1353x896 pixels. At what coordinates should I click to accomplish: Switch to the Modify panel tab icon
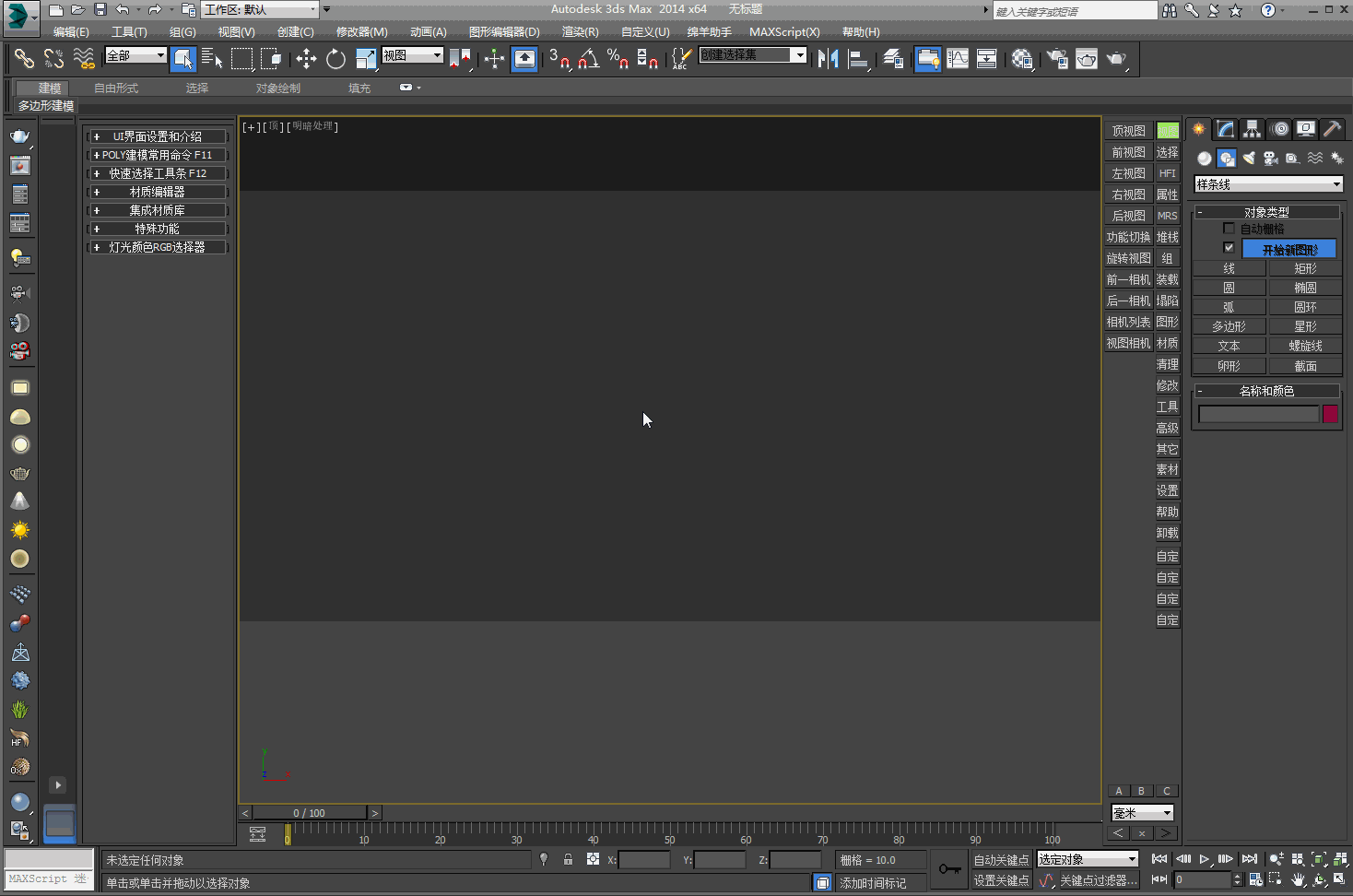tap(1225, 129)
